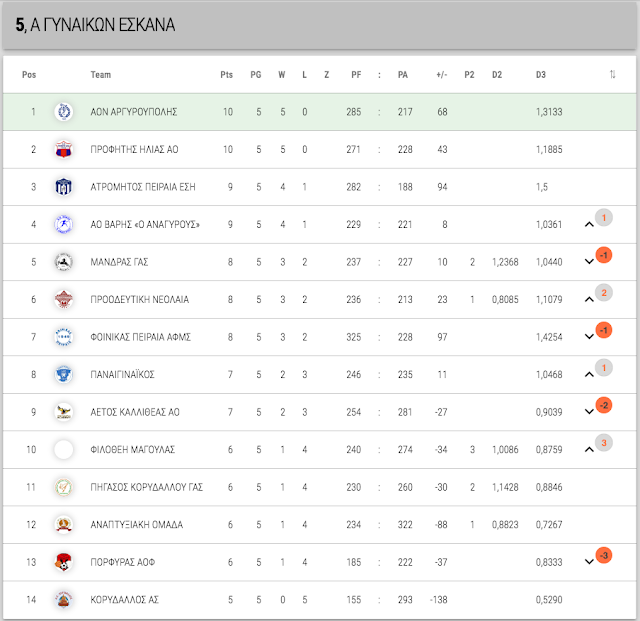Click the ΠΡΟΦΗΤΗΣ ΗΛΙΑΣ ΑΟ team crest
Screen dimensions: 640x621
point(64,149)
